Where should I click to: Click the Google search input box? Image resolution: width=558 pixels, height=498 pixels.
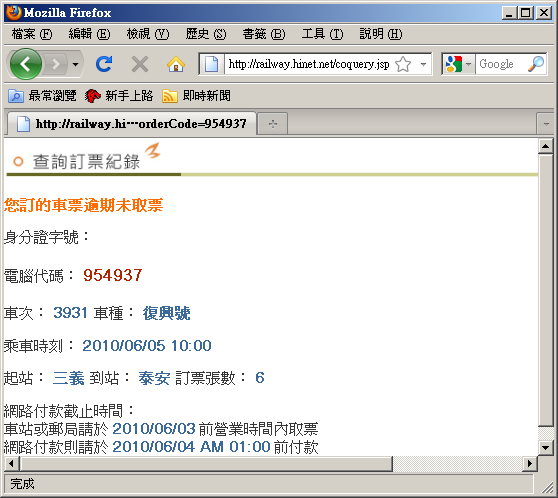pos(500,64)
